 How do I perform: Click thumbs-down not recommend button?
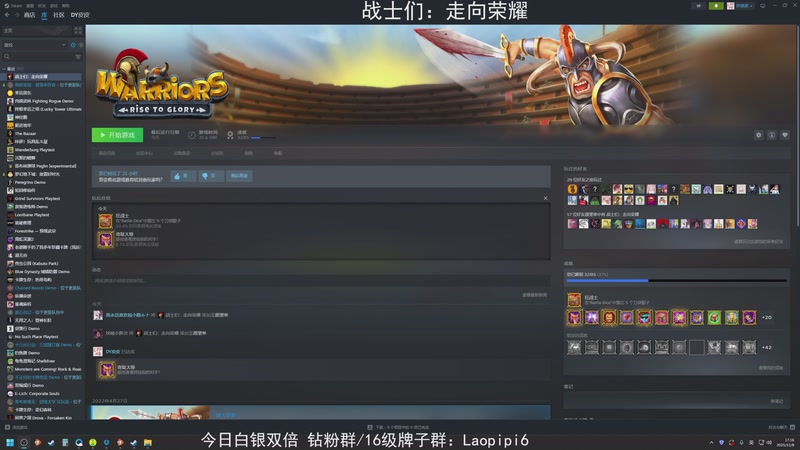[x=210, y=176]
